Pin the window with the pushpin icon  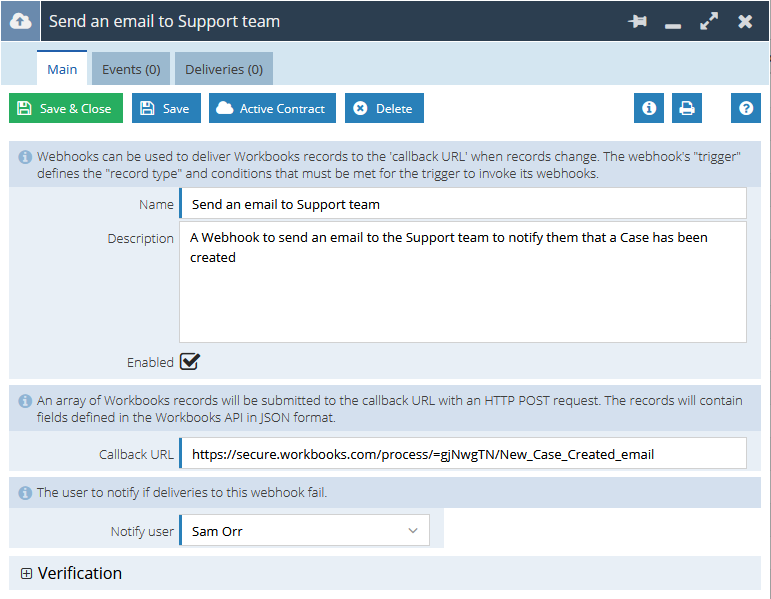[x=638, y=21]
